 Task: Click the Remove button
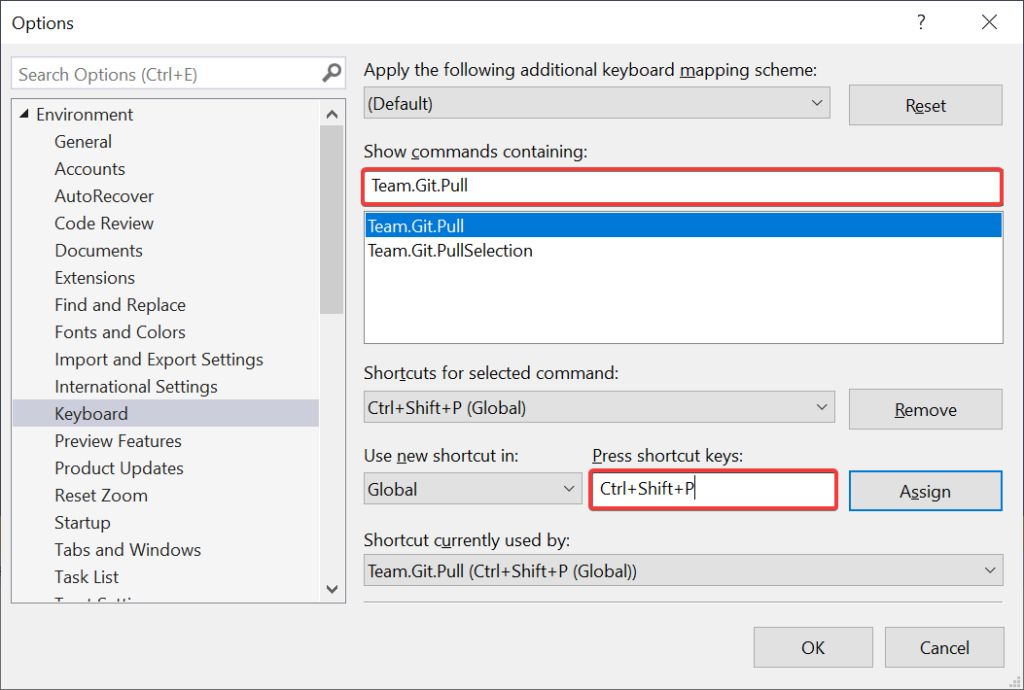pyautogui.click(x=925, y=409)
